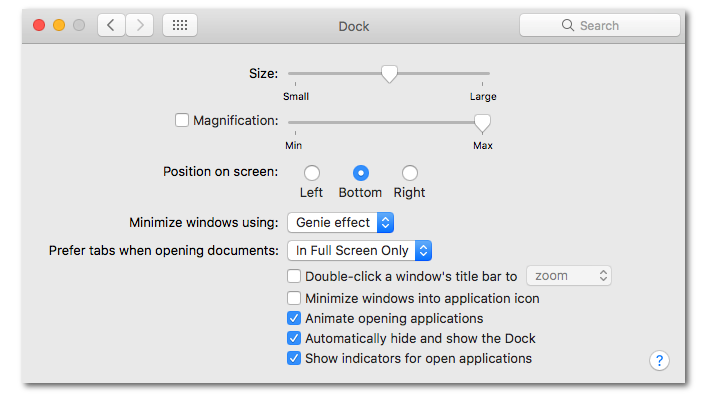Select Right dock position
Viewport: 708px width, 406px height.
(409, 173)
